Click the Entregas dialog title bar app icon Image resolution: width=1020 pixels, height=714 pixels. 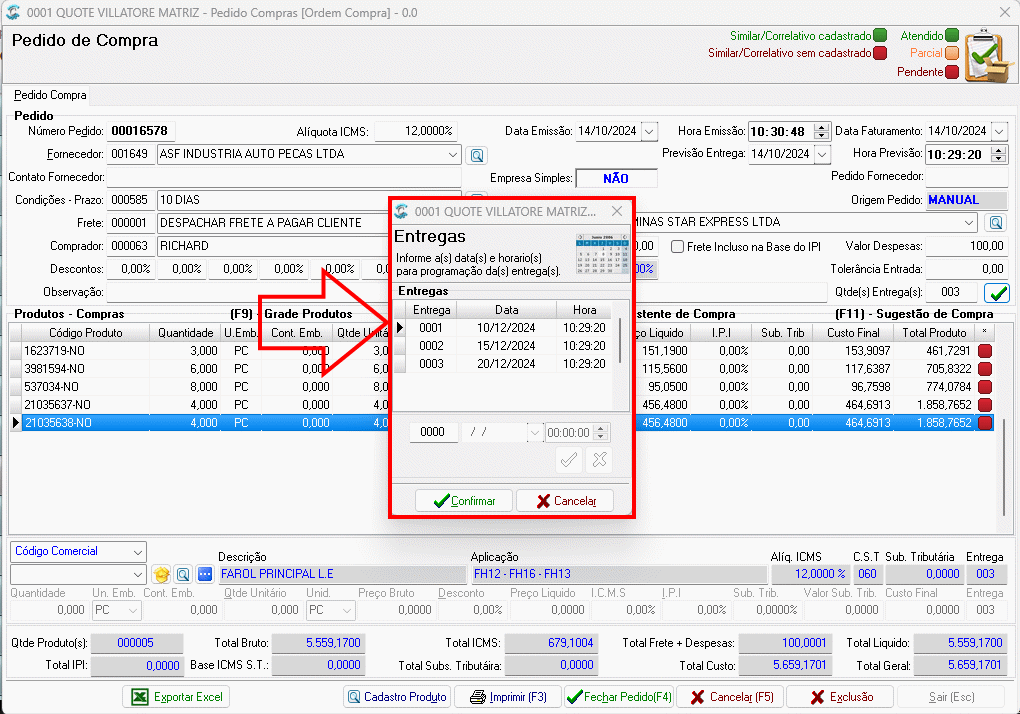tap(401, 211)
